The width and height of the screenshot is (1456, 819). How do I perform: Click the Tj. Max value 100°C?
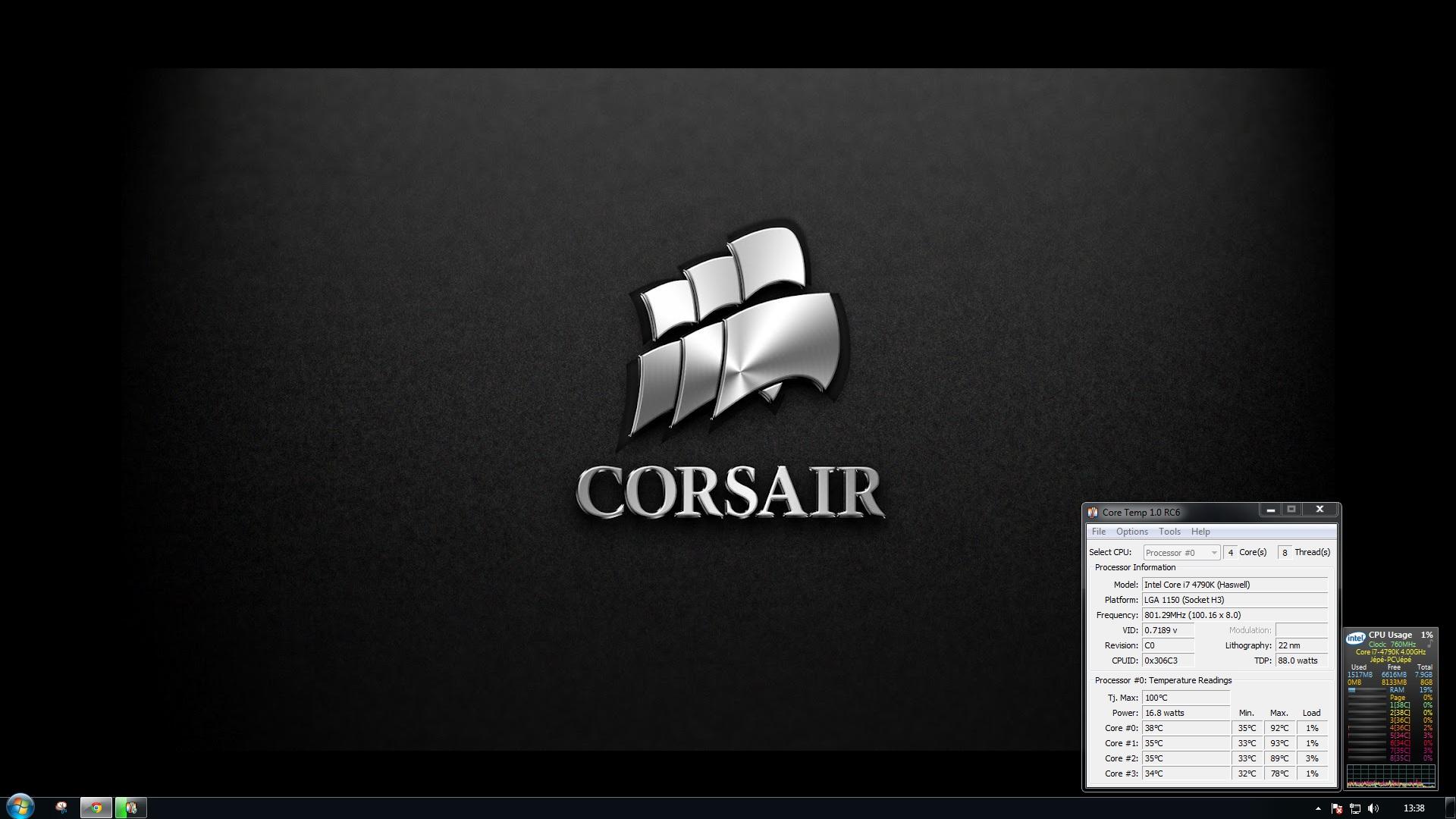(x=1186, y=698)
